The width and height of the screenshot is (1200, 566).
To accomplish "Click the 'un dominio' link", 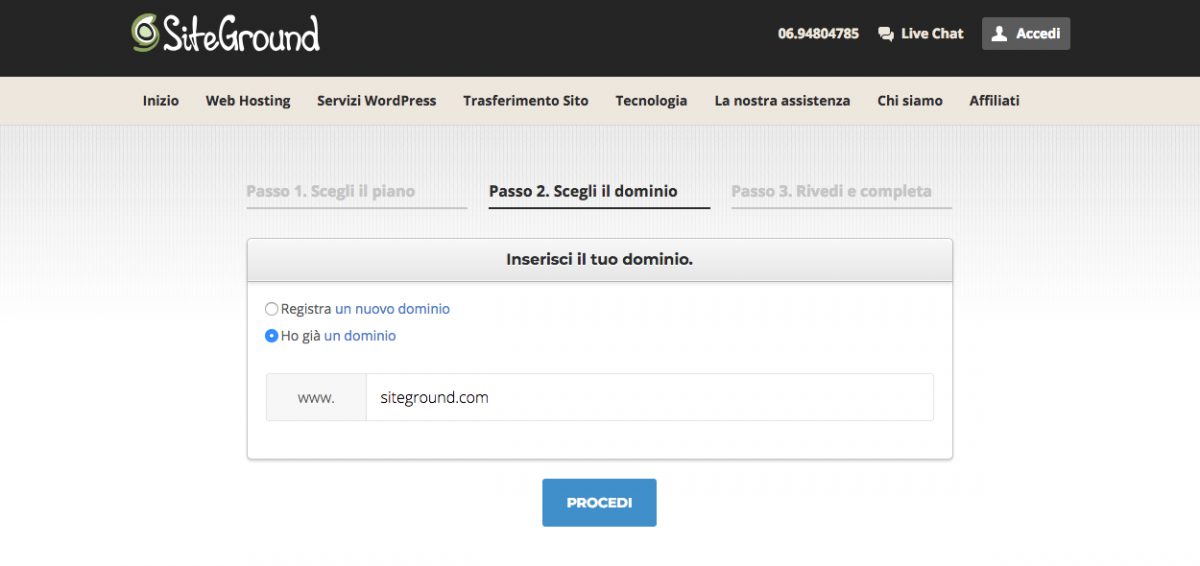I will [360, 336].
